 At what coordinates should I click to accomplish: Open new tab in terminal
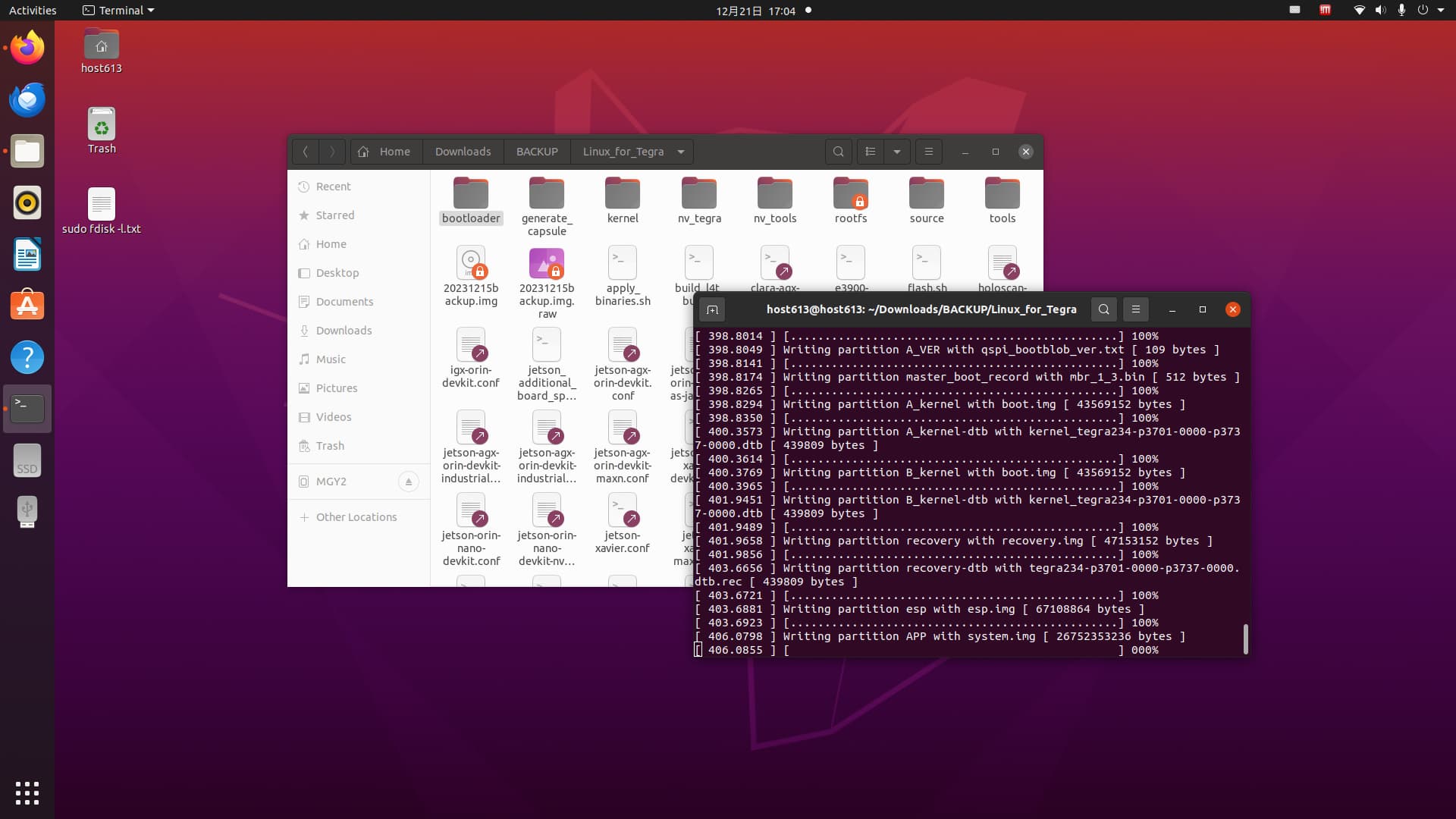point(712,309)
